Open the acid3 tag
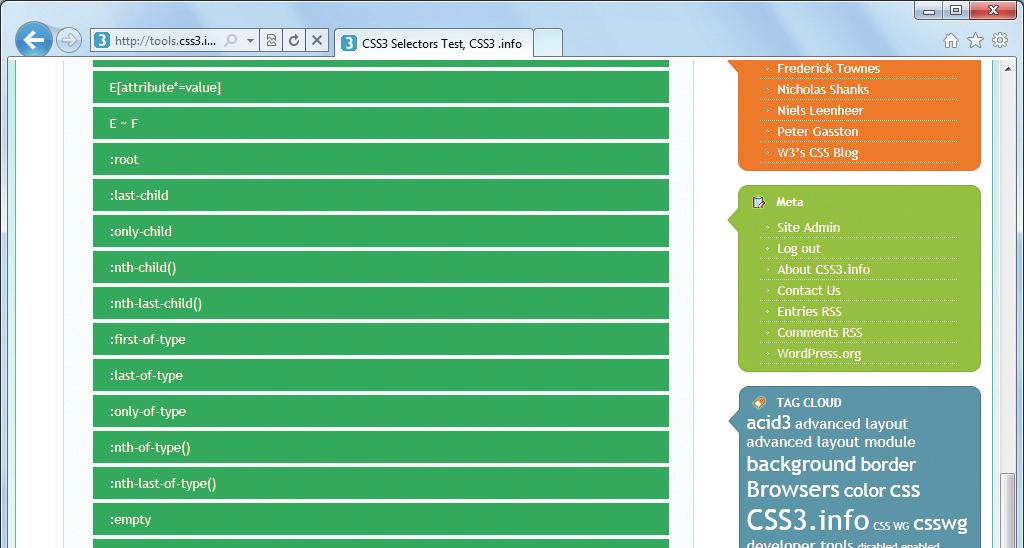Screen dimensions: 1024x548 point(768,423)
